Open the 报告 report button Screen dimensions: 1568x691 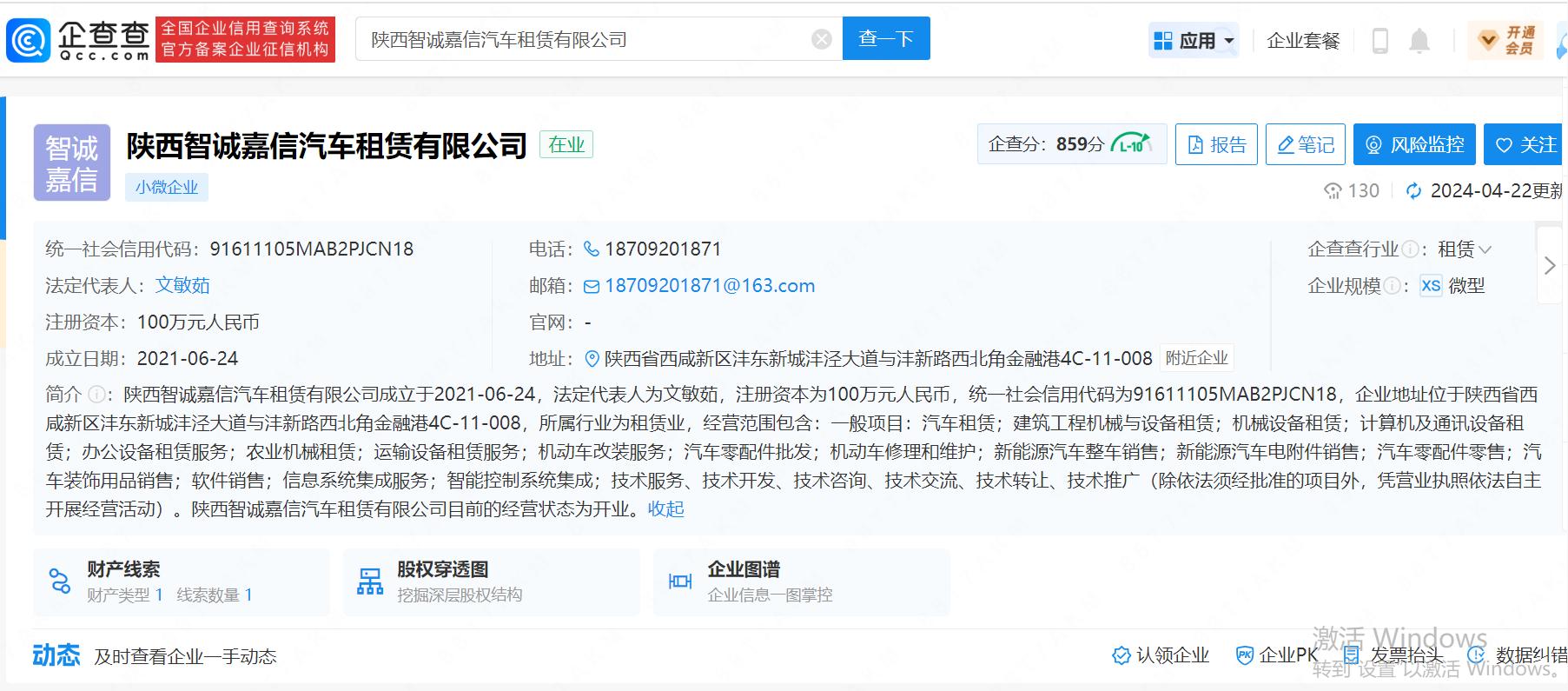[1217, 144]
